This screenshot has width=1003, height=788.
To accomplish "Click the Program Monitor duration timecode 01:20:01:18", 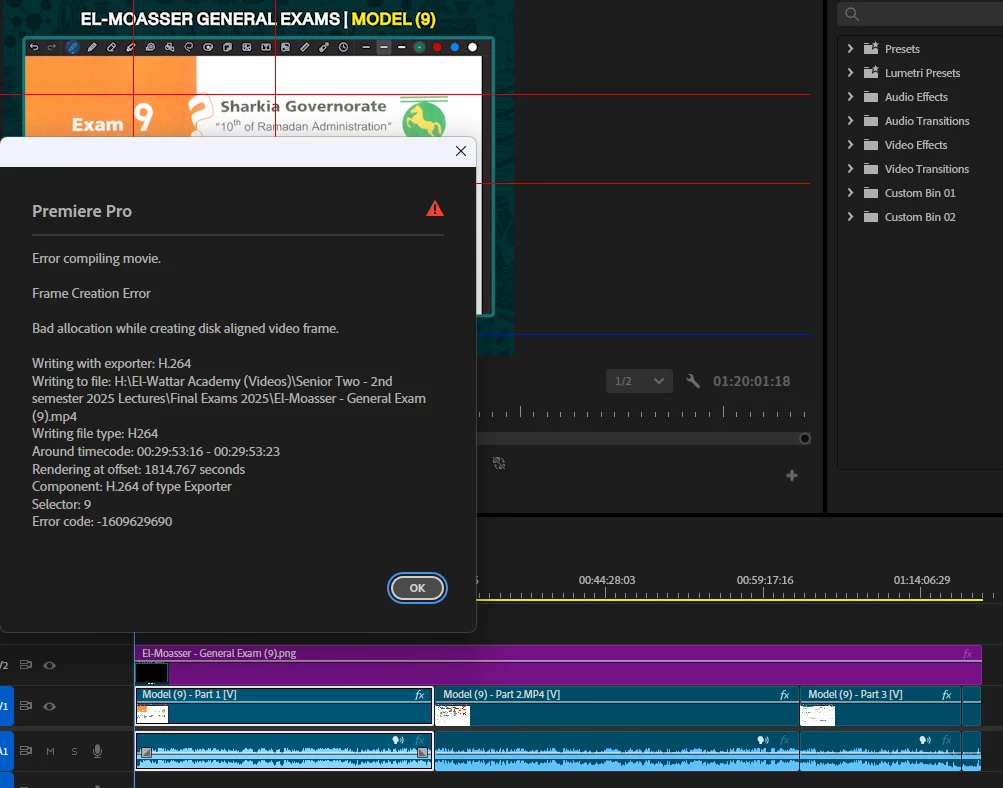I will pos(752,381).
